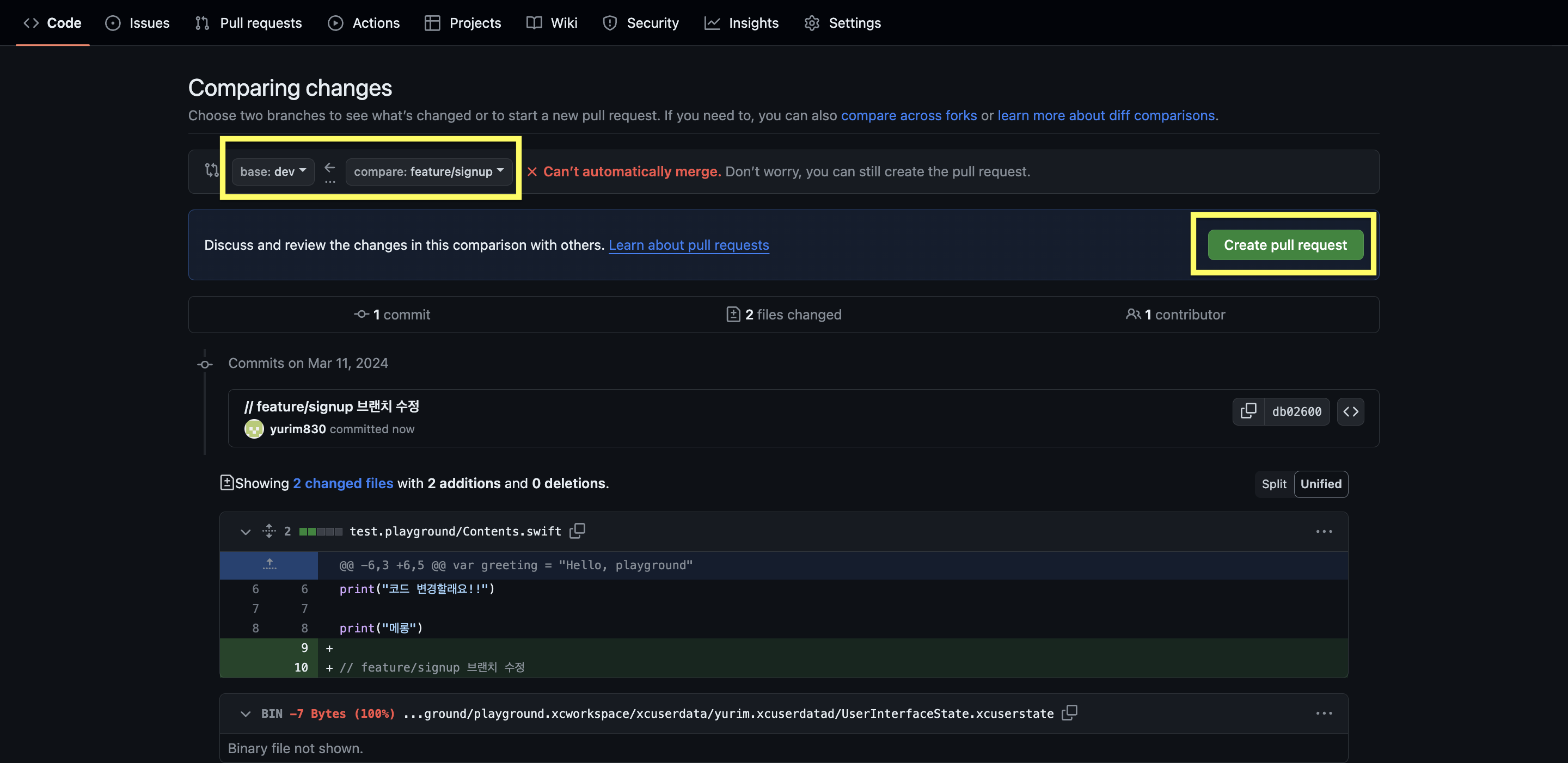Copy the UserInterfaceState.xcuserstate file path
Image resolution: width=1568 pixels, height=763 pixels.
click(1069, 712)
